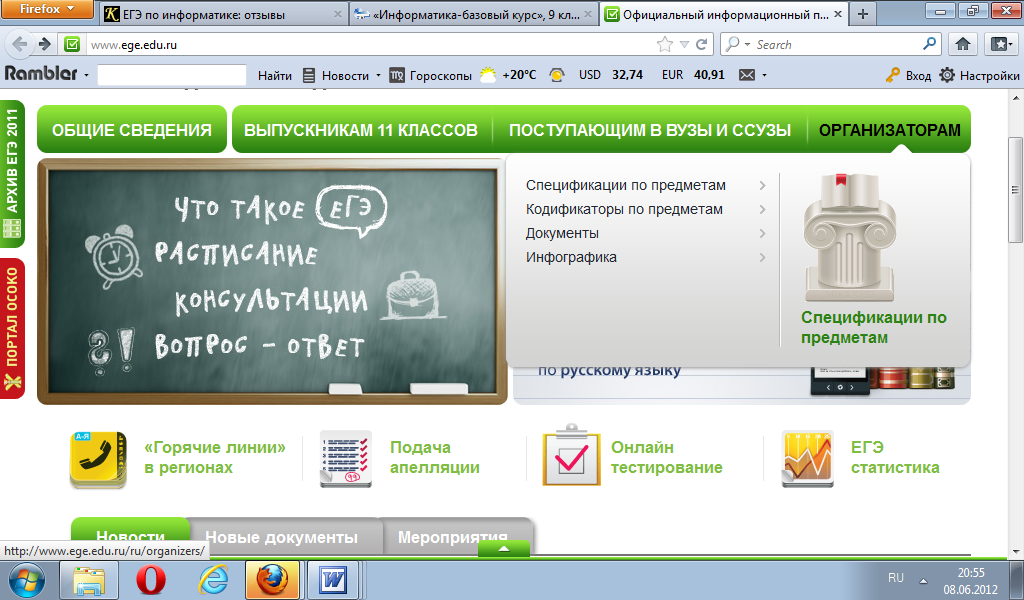1024x600 pixels.
Task: Open the bookmarks toolbar icon
Action: pos(1001,44)
